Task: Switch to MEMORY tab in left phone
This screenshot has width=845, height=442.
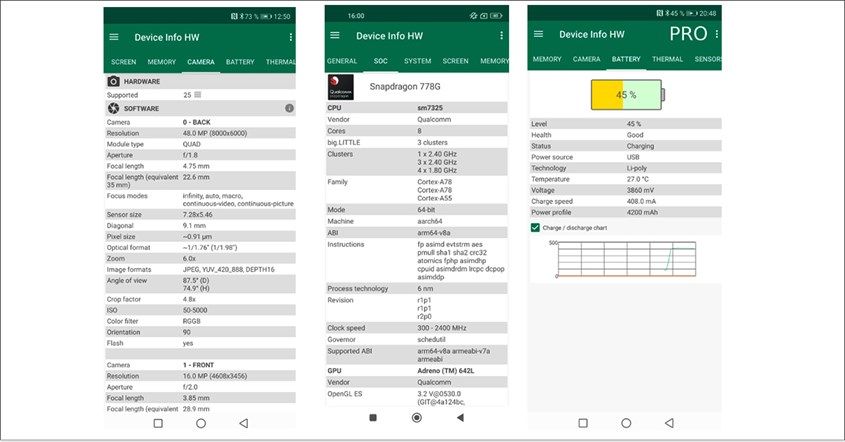Action: [162, 62]
